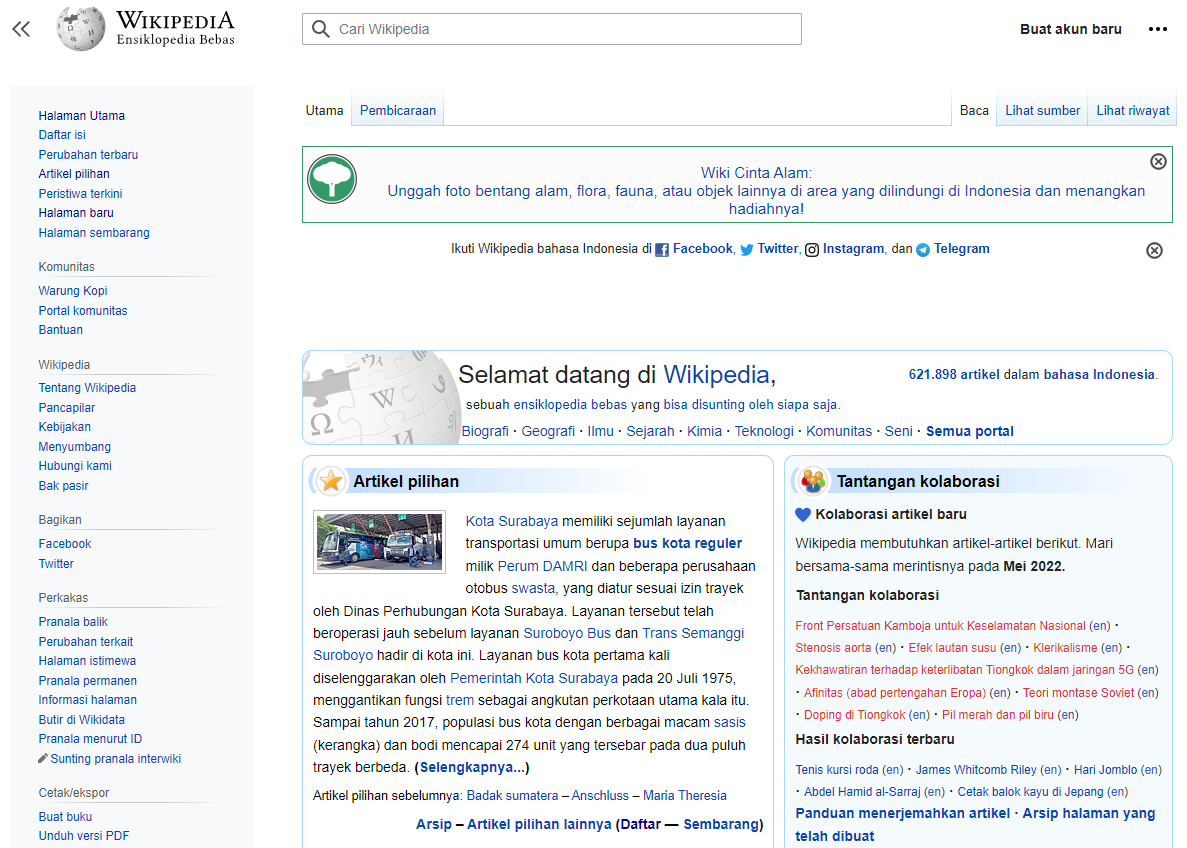Image resolution: width=1187 pixels, height=848 pixels.
Task: Click the search magnifier icon
Action: (321, 29)
